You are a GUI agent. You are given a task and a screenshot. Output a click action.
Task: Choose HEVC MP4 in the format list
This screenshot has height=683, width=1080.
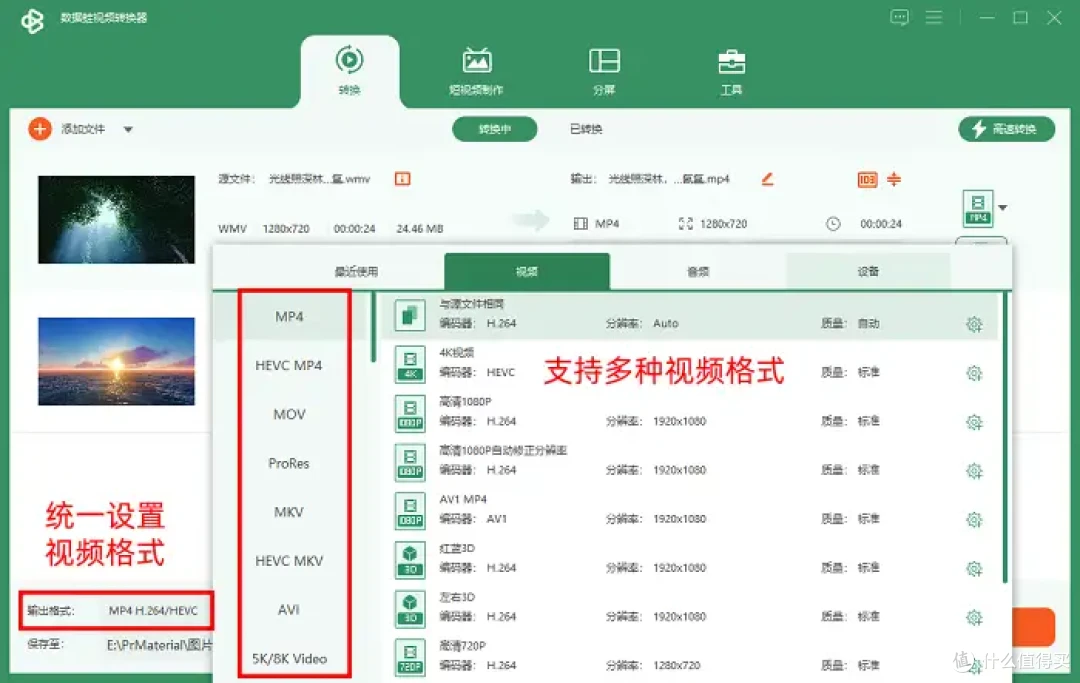pos(289,366)
